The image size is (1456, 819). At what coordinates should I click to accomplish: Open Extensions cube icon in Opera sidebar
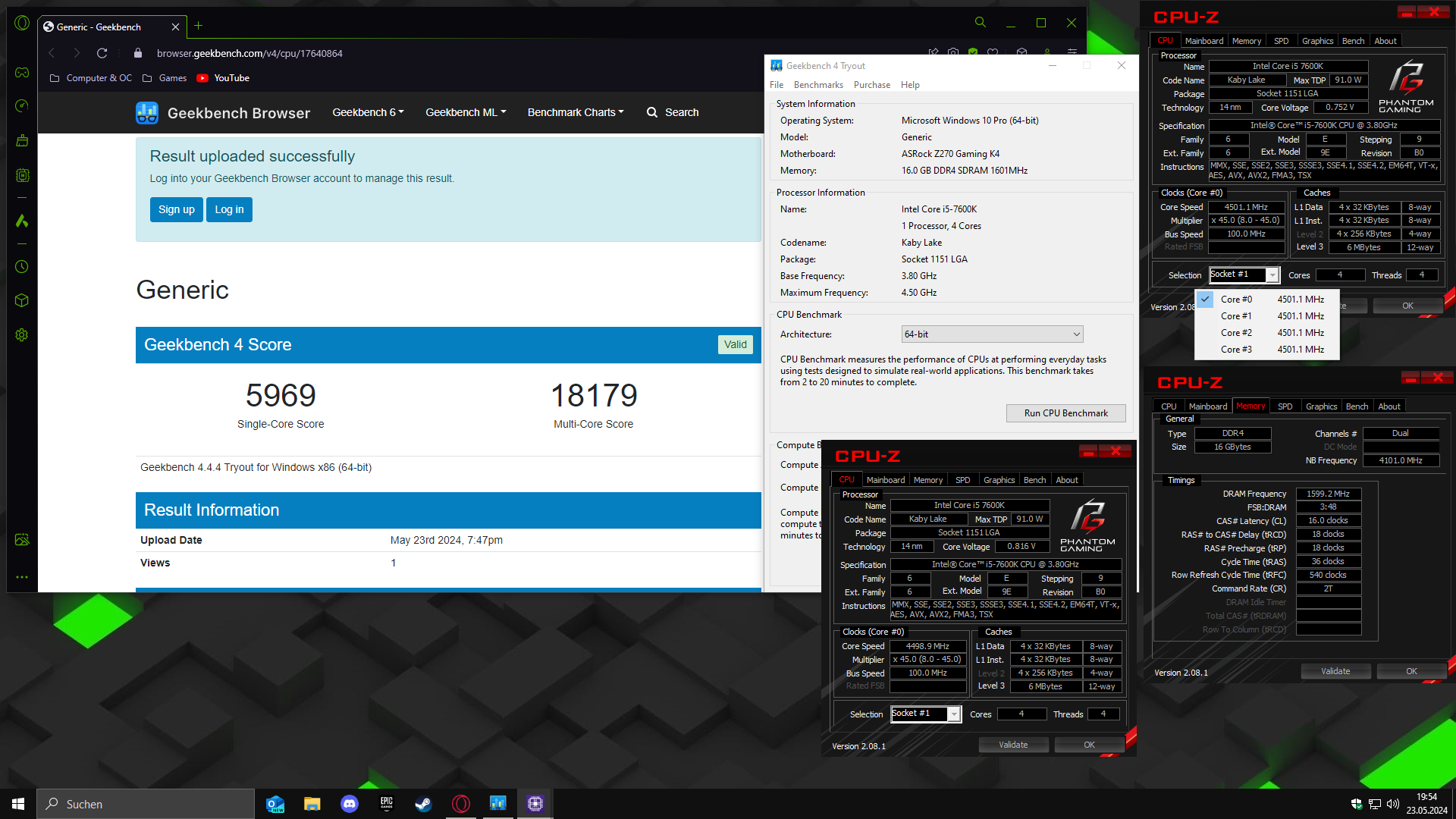tap(22, 300)
